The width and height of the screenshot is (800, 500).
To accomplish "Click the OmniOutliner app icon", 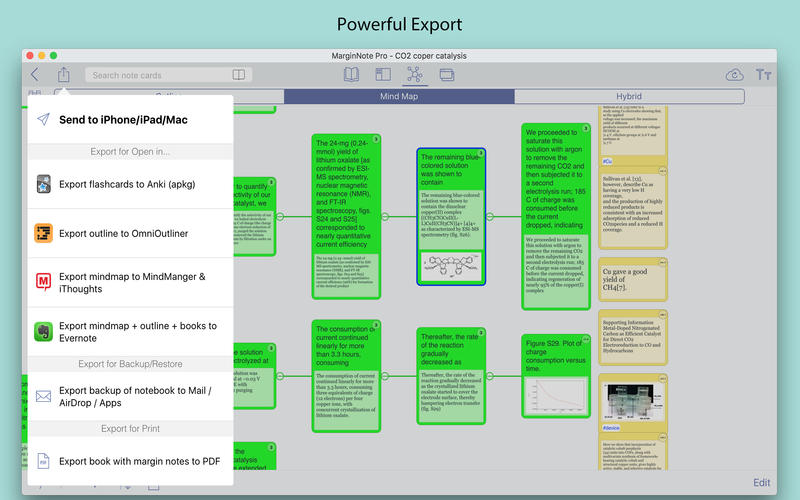I will pos(43,233).
